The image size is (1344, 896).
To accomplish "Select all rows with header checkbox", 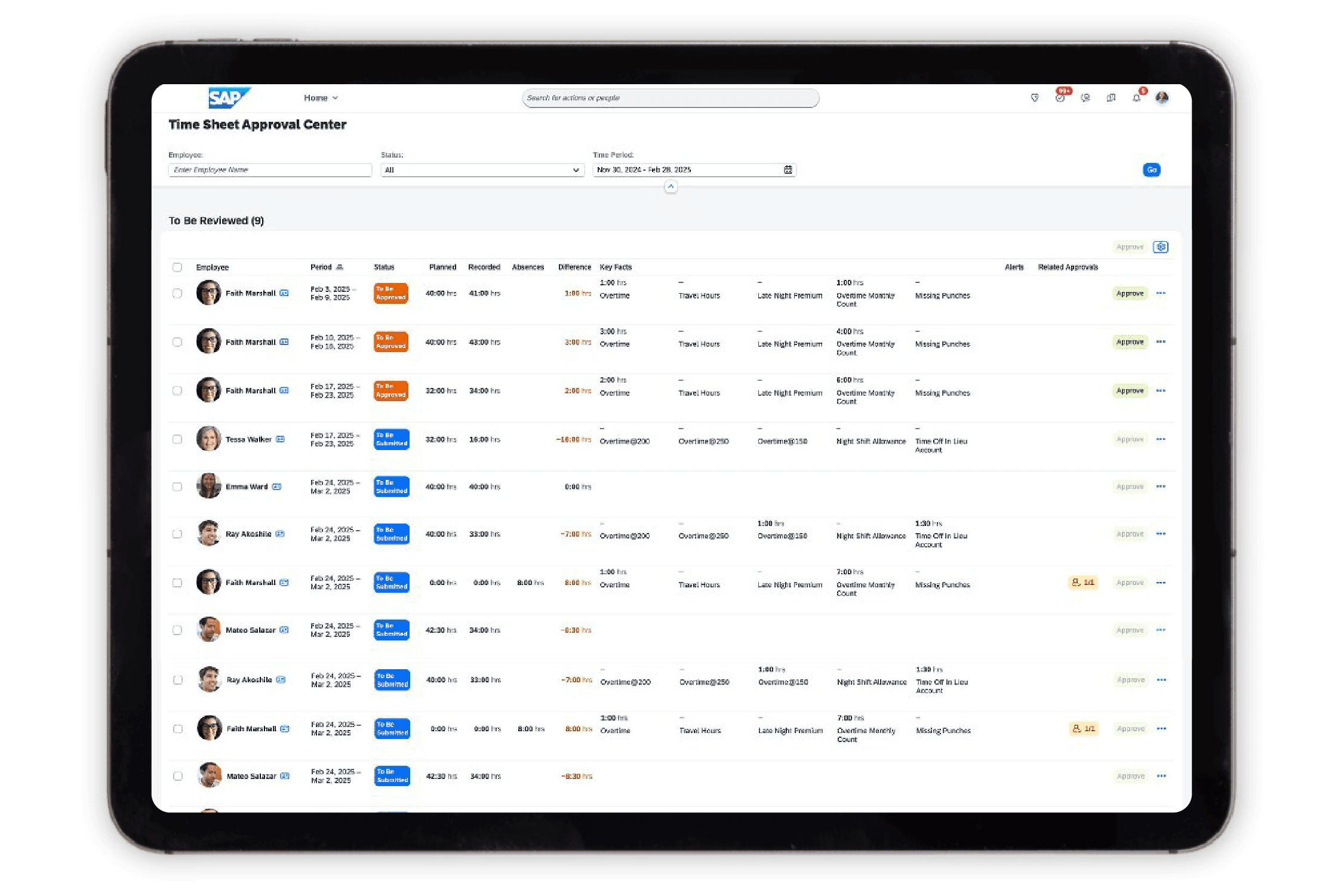I will click(177, 267).
